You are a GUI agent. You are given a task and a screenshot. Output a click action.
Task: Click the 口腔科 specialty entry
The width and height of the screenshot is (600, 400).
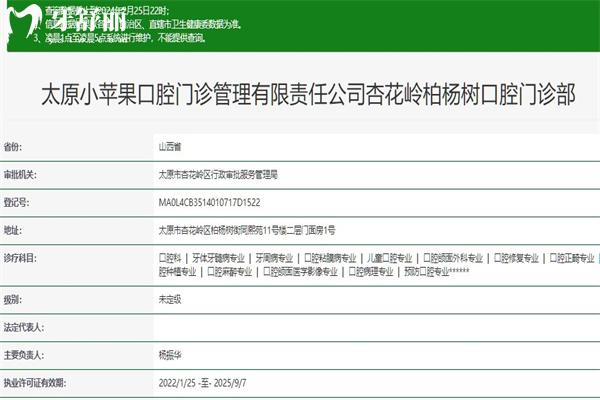pos(170,258)
